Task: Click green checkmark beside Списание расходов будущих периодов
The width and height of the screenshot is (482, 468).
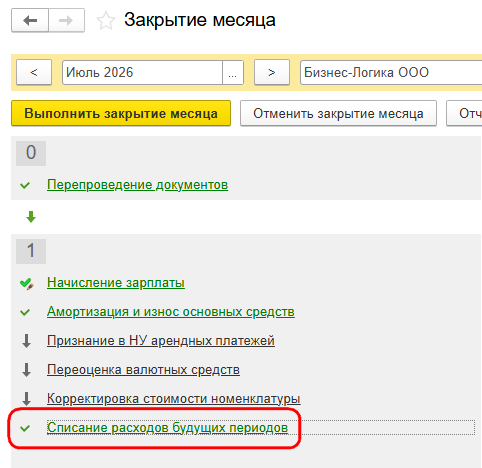Action: 25,428
